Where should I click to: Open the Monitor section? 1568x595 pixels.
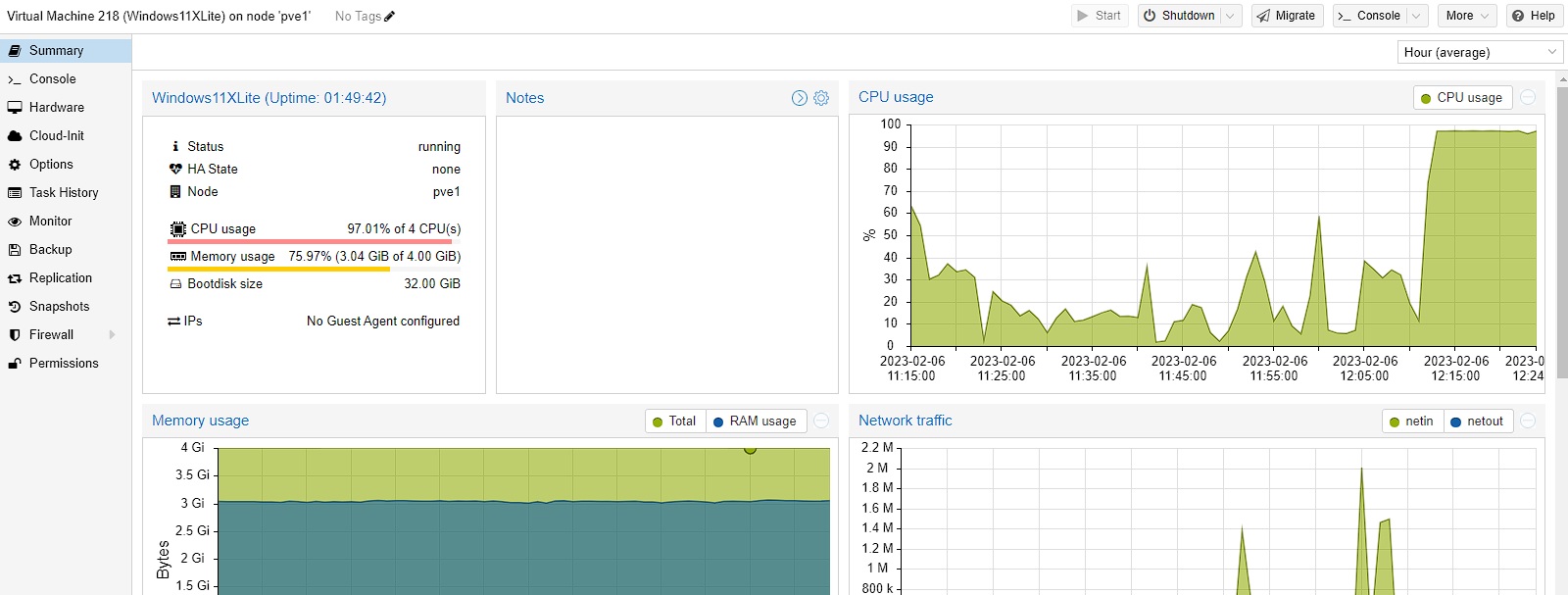pos(65,222)
